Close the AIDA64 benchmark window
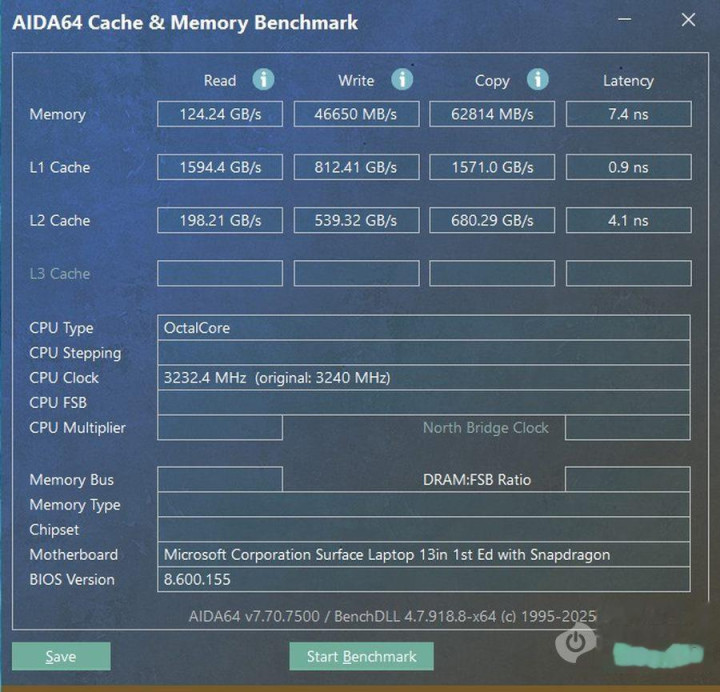Screen dimensions: 720x692 coord(688,19)
